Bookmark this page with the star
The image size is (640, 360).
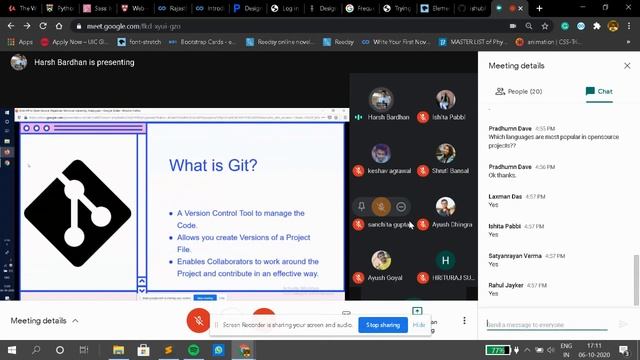tap(545, 26)
